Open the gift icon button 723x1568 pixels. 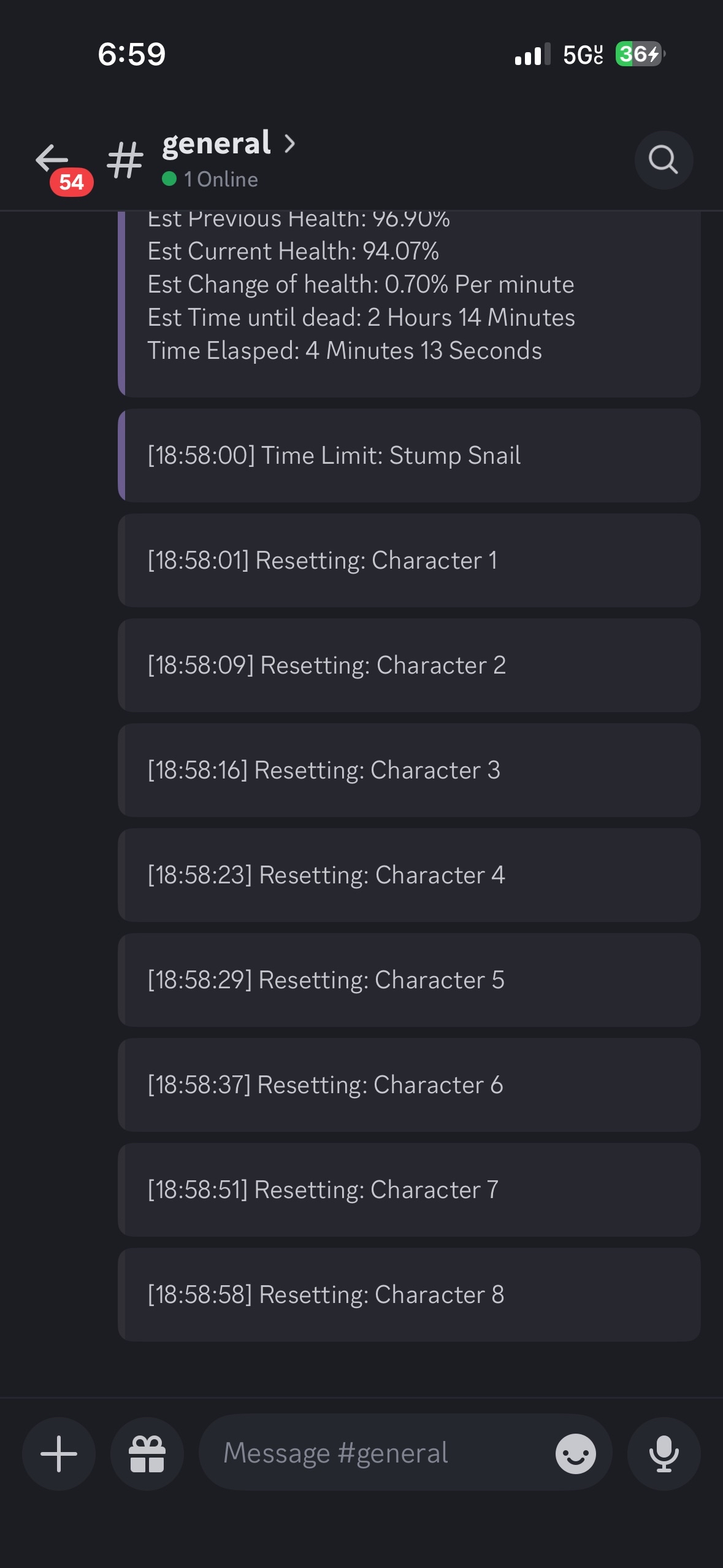tap(147, 1453)
